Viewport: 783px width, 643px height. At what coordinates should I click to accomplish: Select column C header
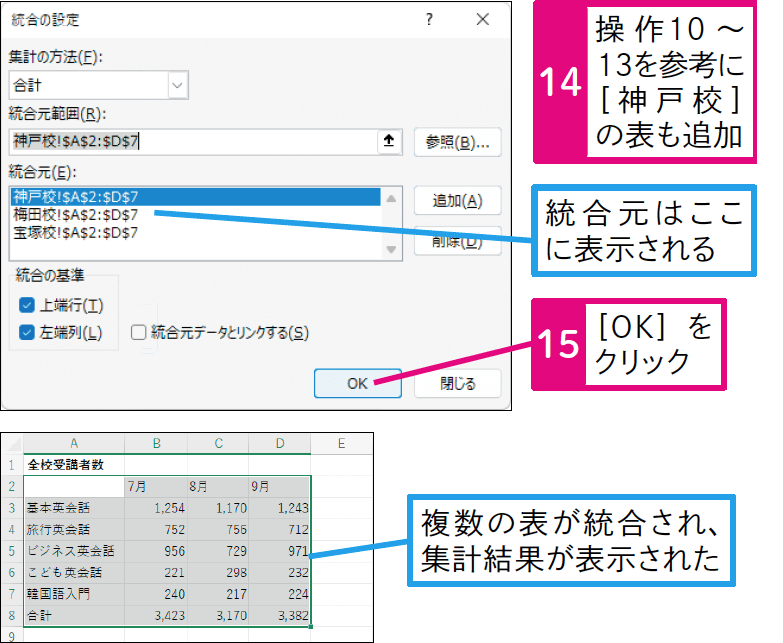tap(218, 443)
